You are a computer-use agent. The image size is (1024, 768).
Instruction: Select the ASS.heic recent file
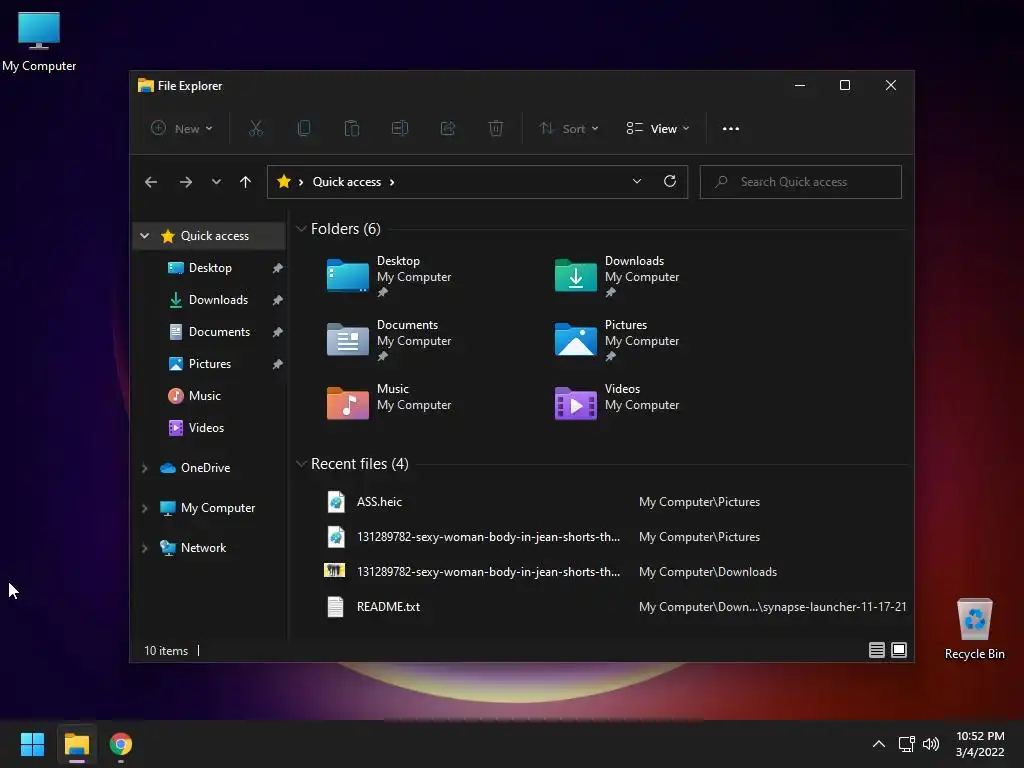coord(614,502)
